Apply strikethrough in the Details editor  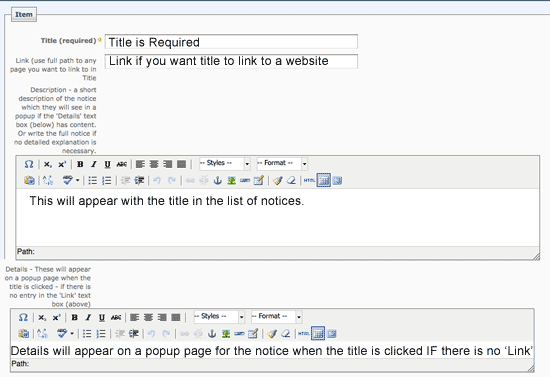[116, 317]
